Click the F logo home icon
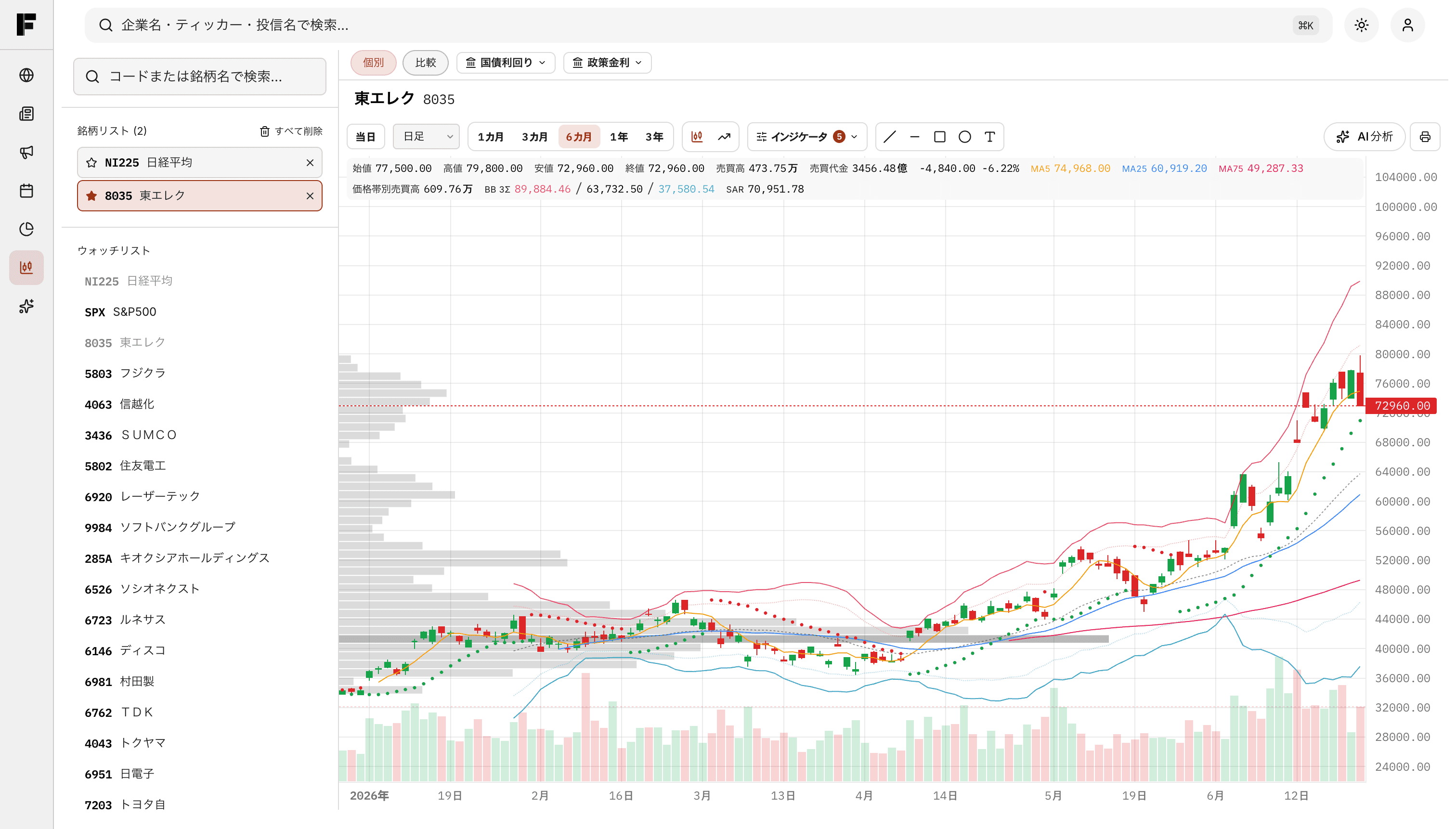Viewport: 1456px width, 829px height. pyautogui.click(x=26, y=25)
